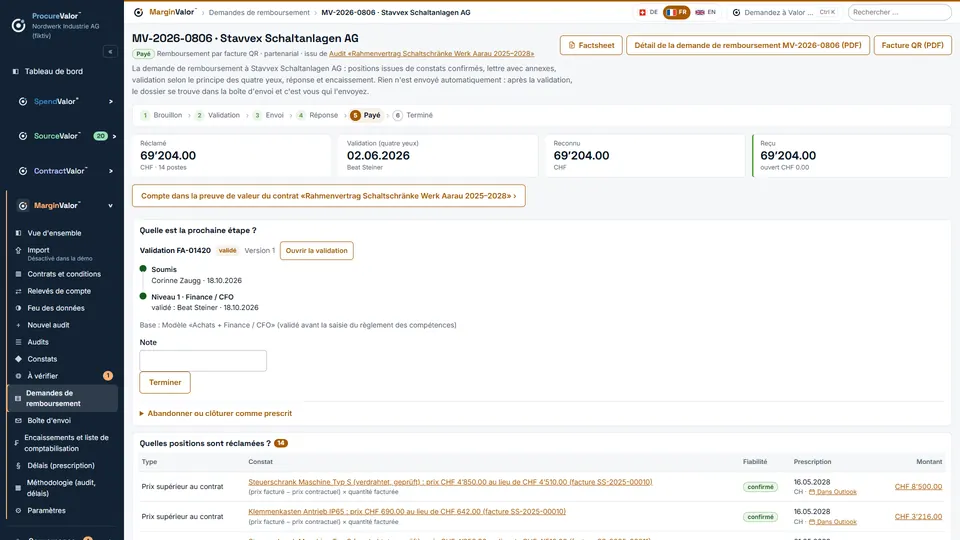
Task: Click the Rechercher search field
Action: click(899, 12)
